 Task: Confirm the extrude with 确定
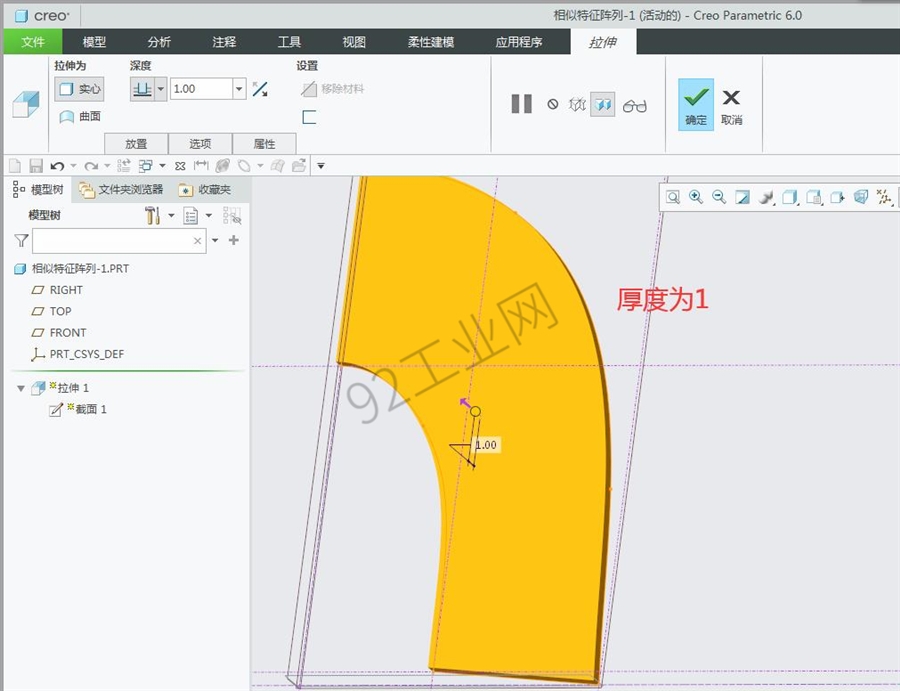coord(696,104)
